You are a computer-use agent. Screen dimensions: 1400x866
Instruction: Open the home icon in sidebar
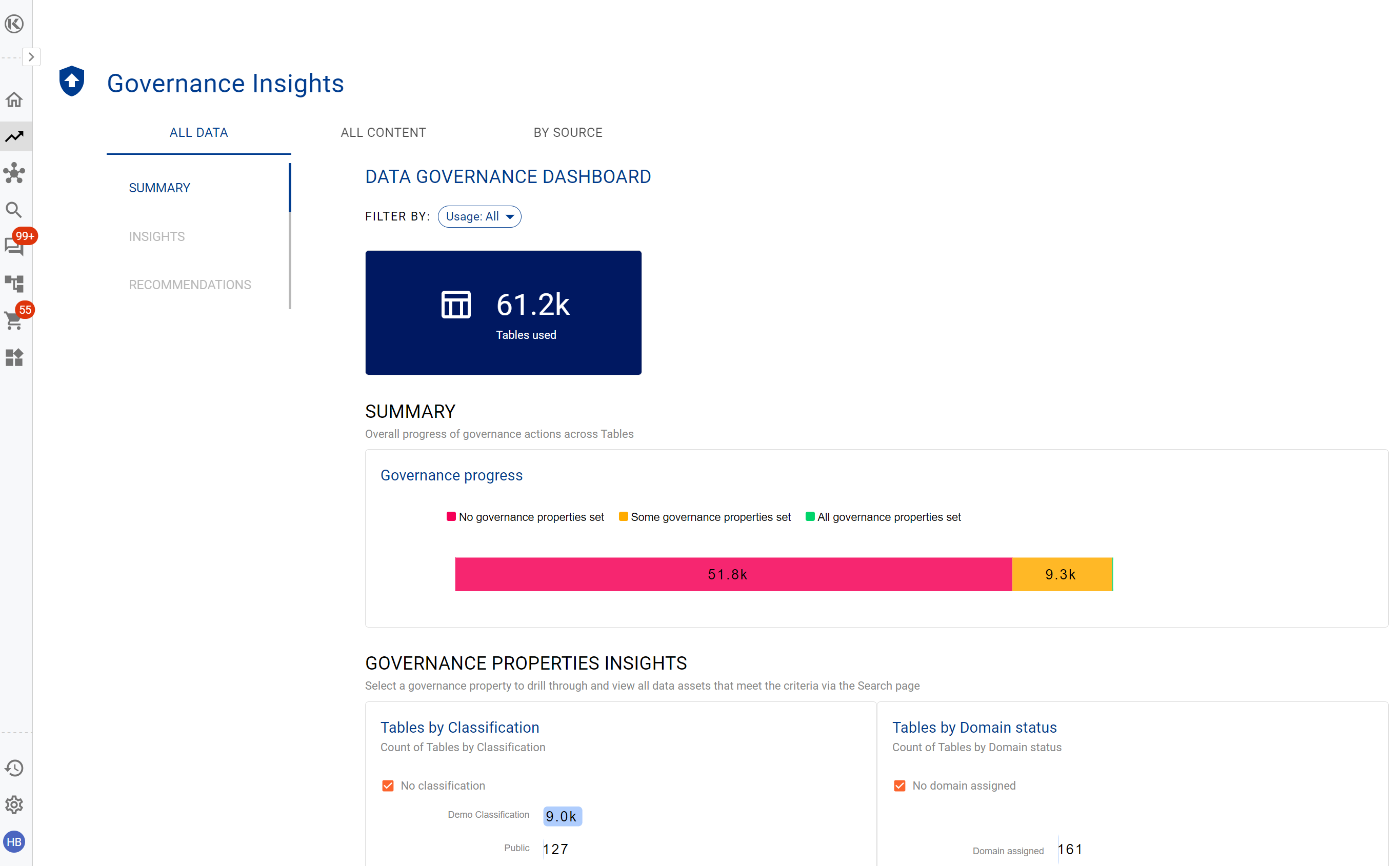click(x=14, y=99)
